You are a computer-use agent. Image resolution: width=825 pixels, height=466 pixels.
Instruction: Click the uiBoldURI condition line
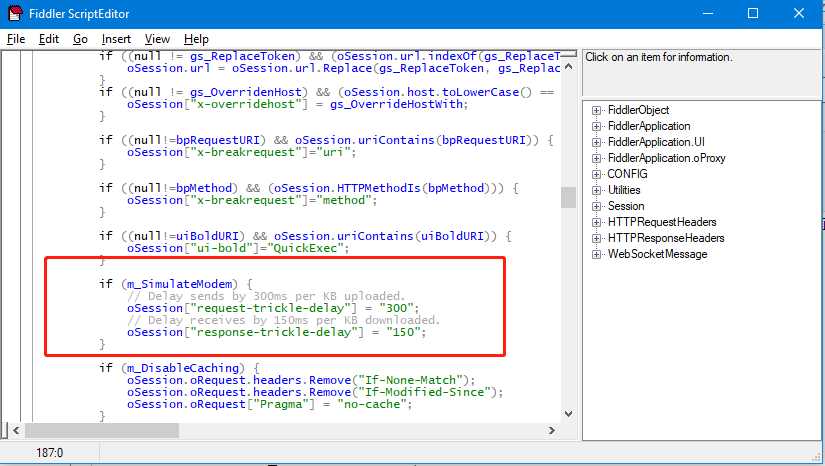(x=305, y=236)
